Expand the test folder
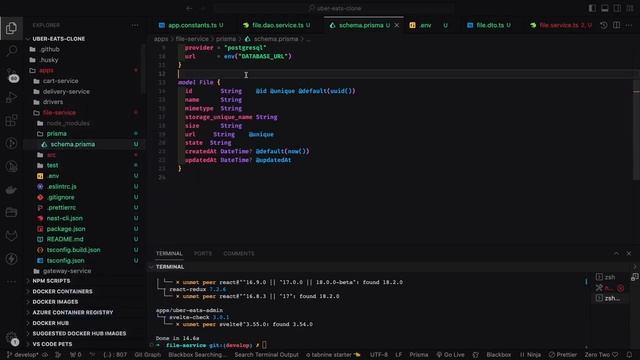Screen dimensions: 640x360 (x=52, y=165)
